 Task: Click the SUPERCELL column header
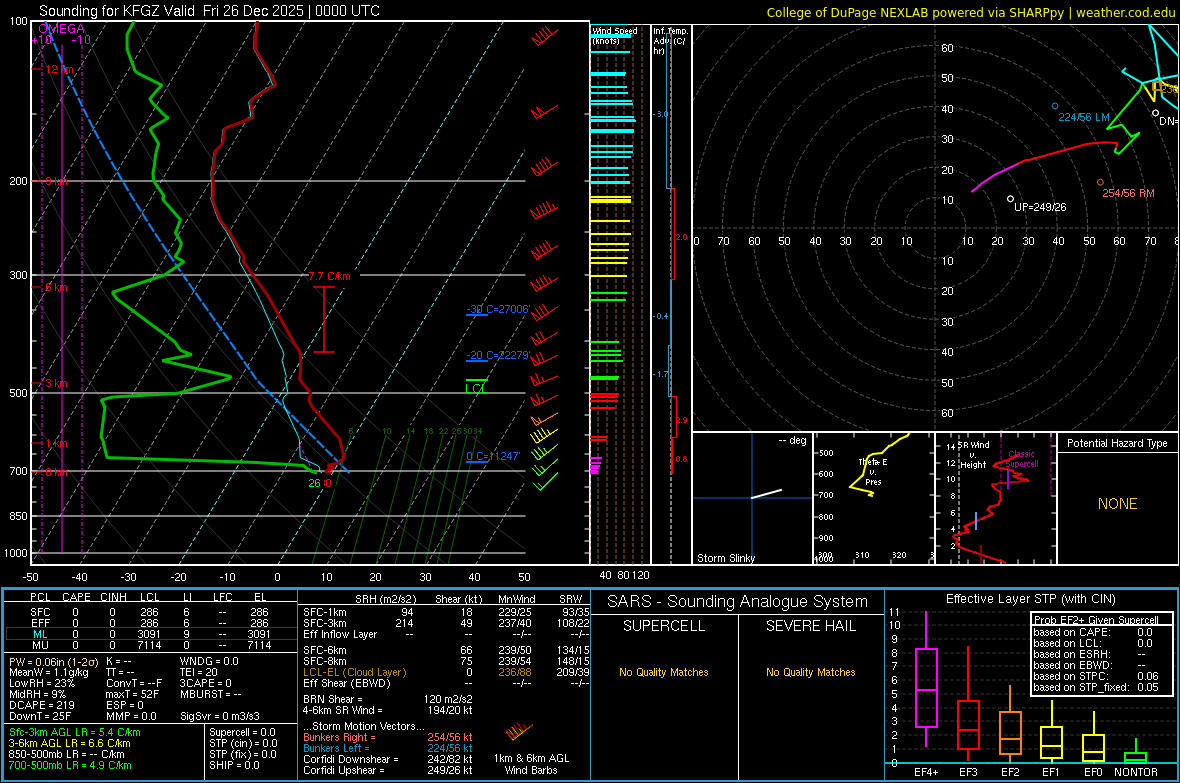coord(664,626)
